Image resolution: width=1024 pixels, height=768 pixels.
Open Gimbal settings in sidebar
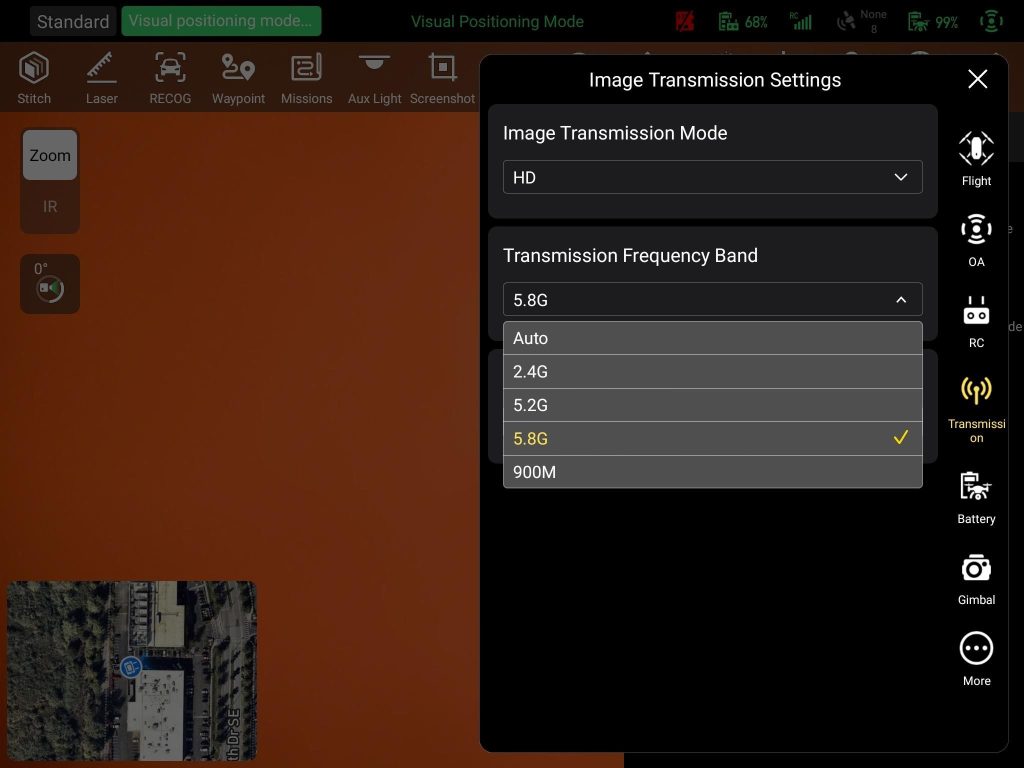(x=976, y=579)
